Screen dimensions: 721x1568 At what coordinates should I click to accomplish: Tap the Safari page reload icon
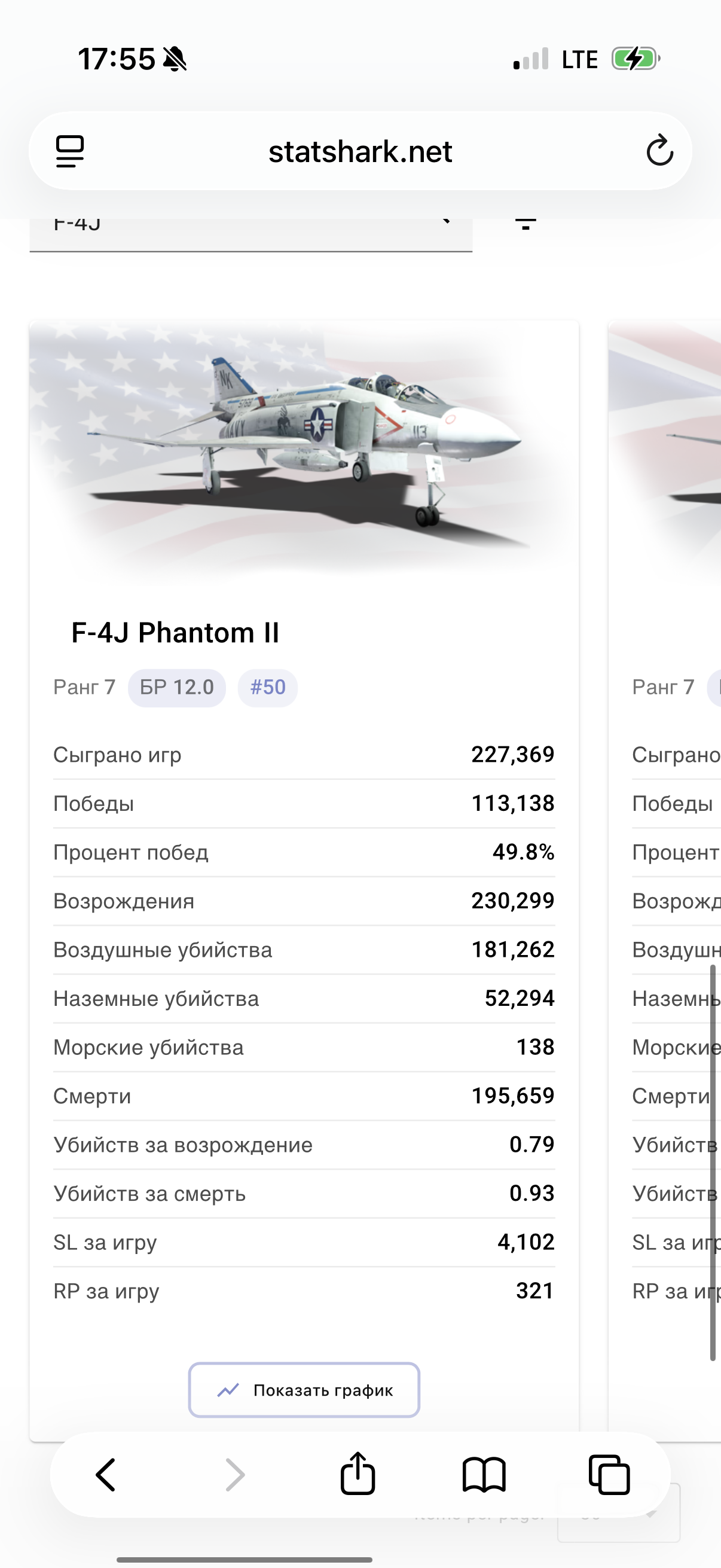(x=659, y=151)
